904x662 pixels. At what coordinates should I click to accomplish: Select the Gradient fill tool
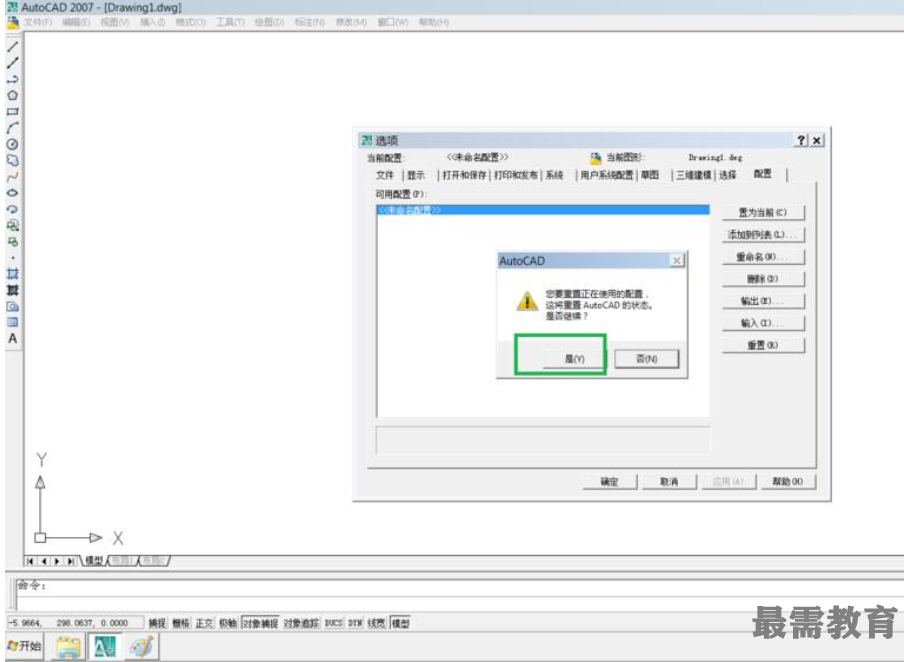13,290
